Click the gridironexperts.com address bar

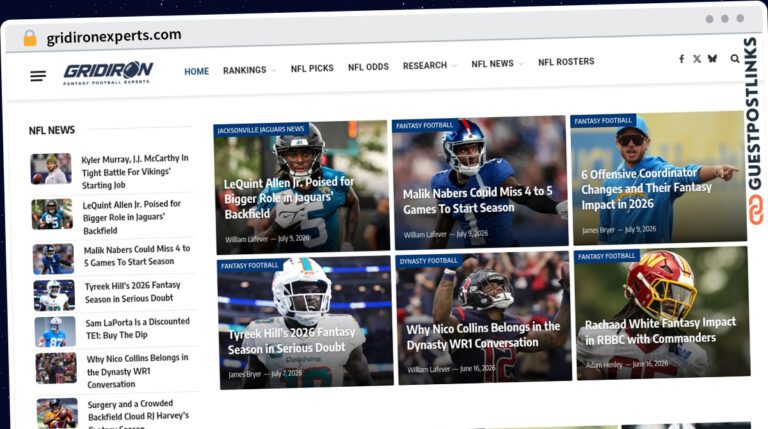click(x=114, y=36)
